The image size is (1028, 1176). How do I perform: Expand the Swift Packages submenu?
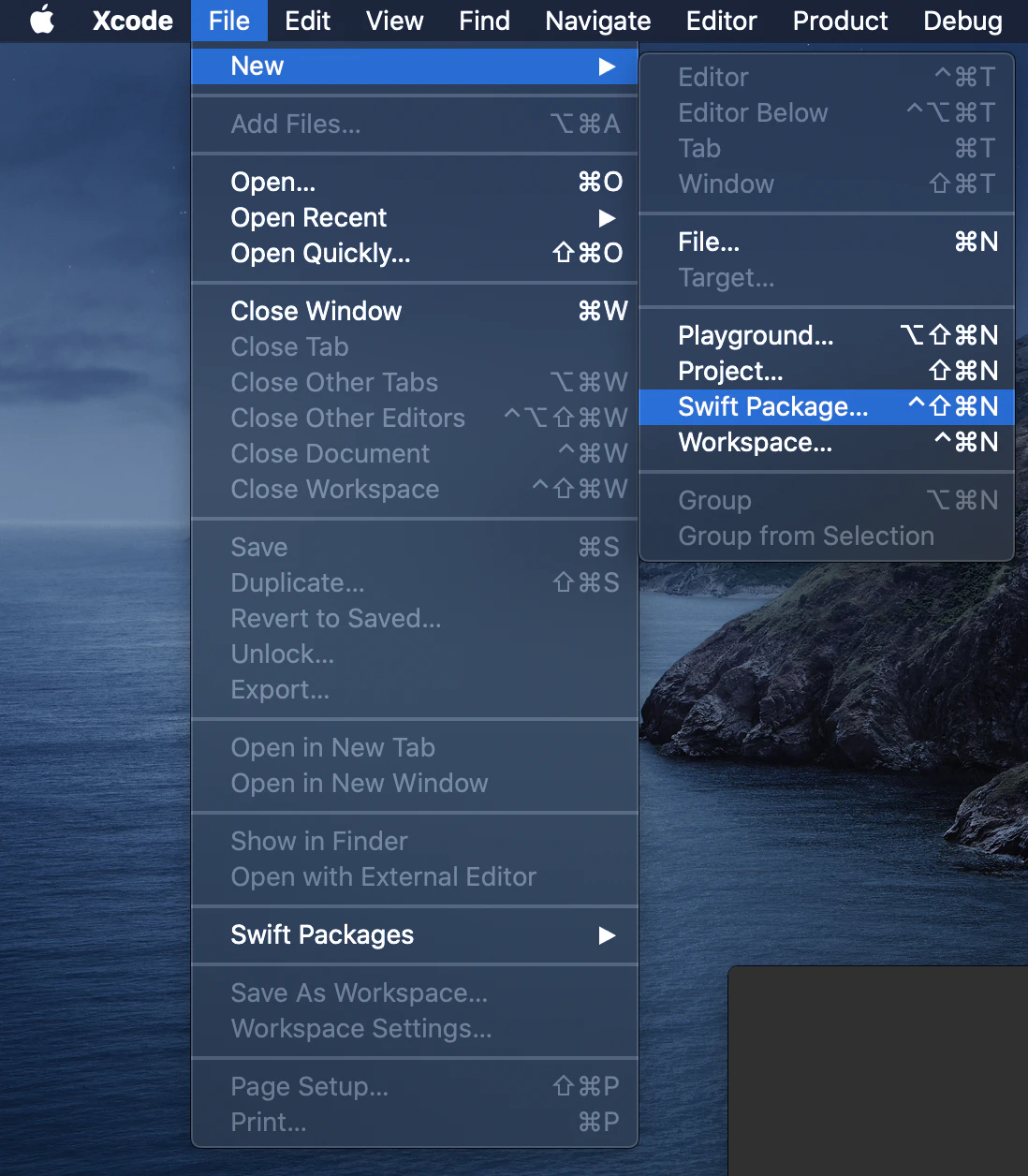click(415, 934)
